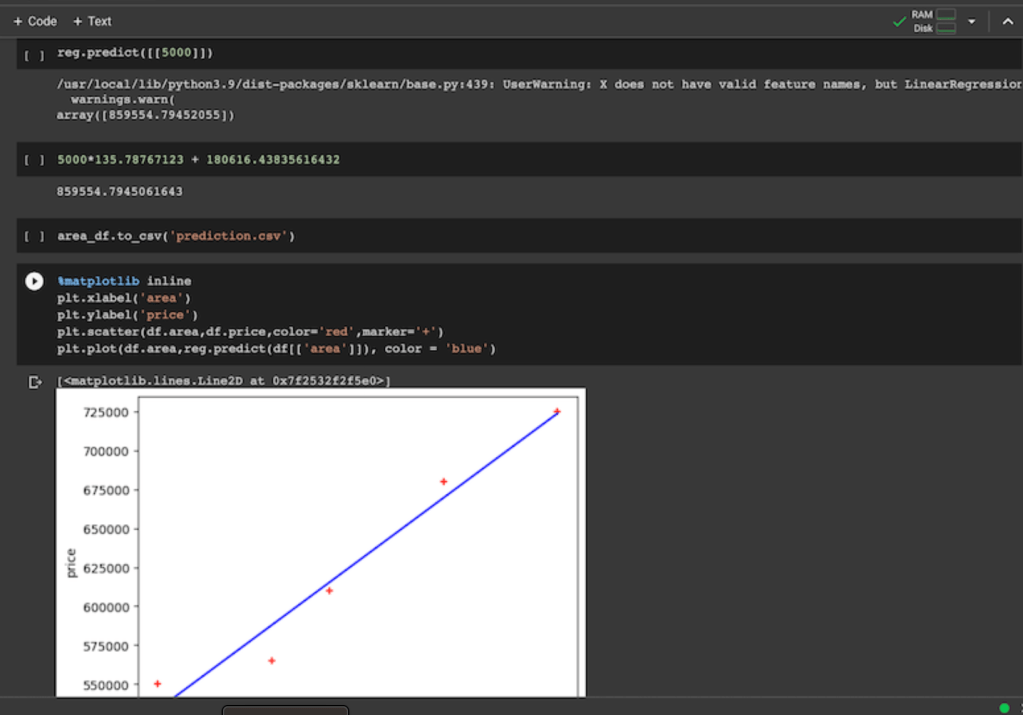The height and width of the screenshot is (715, 1023).
Task: Run the reg.predict([[5000]]) cell
Action: pyautogui.click(x=35, y=53)
